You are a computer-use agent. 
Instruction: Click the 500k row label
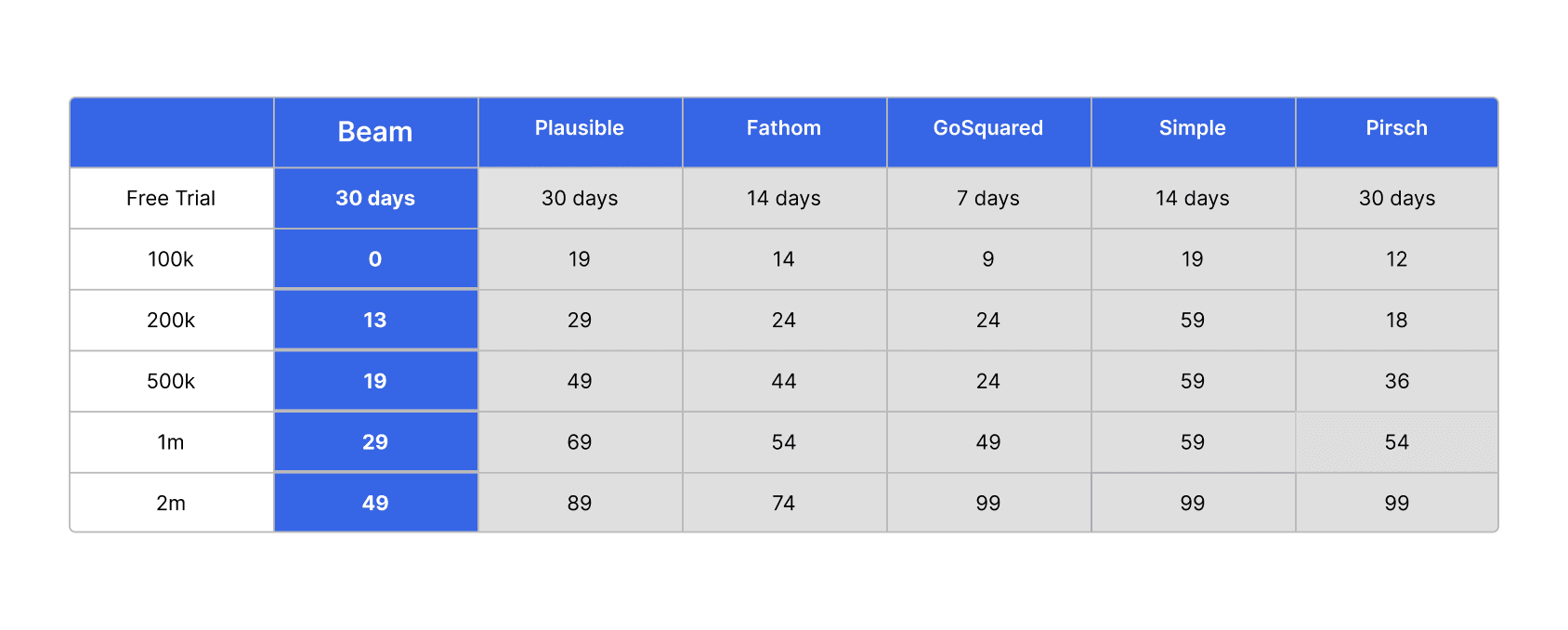[x=171, y=381]
